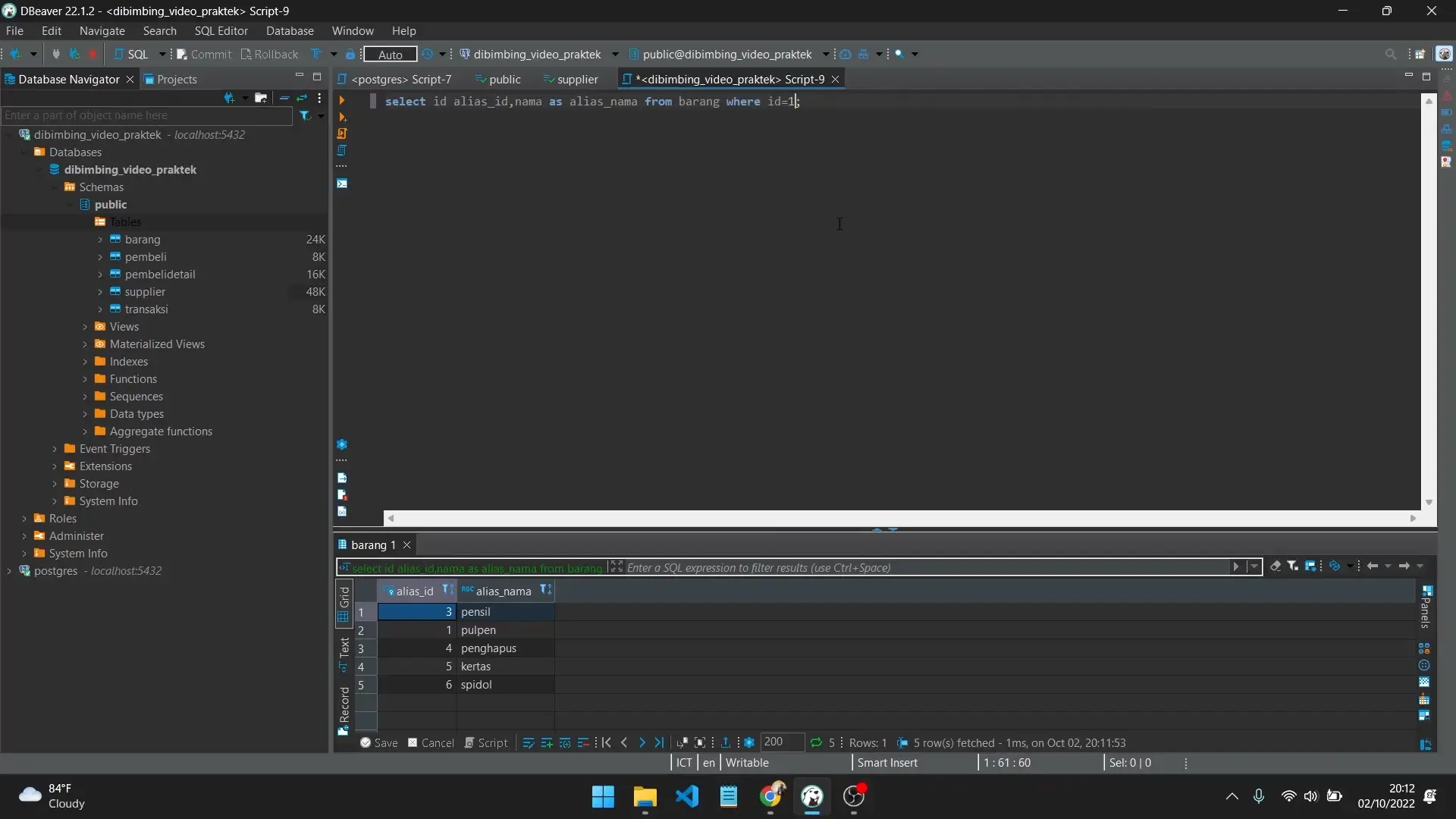The height and width of the screenshot is (819, 1456).
Task: Switch to the postgres Script-7 tab
Action: [394, 79]
